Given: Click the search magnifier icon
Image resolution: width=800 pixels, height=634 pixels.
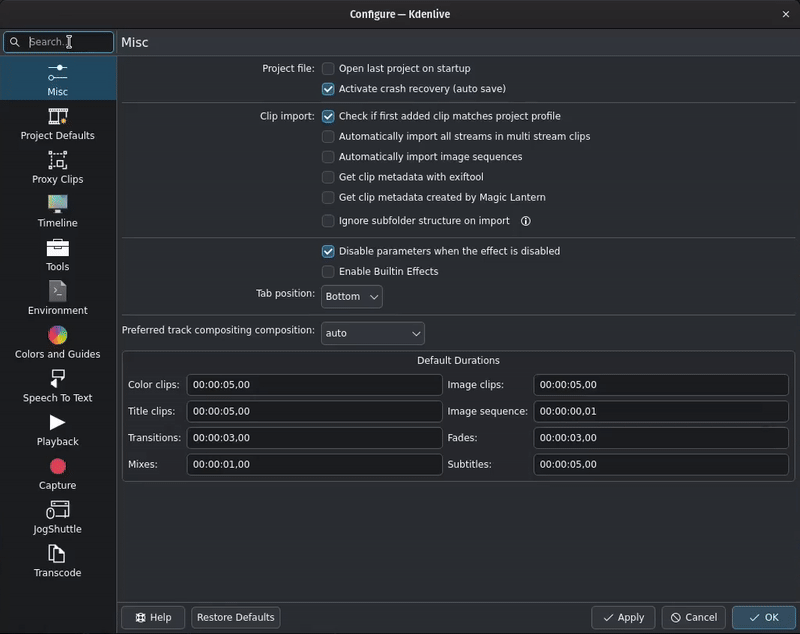Looking at the screenshot, I should click(15, 42).
